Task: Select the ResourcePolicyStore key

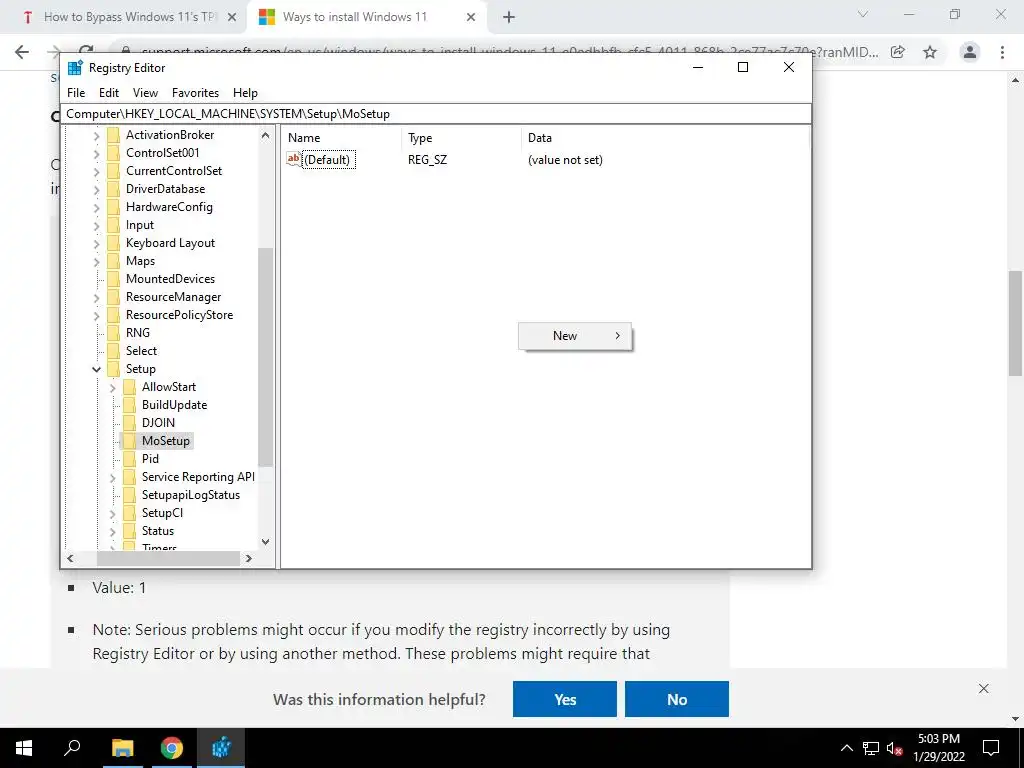Action: pos(179,315)
